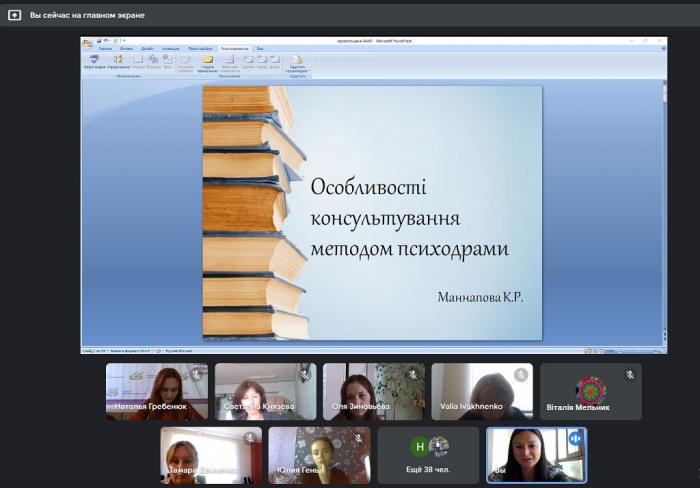Open the Вставка ribbon tab
The width and height of the screenshot is (700, 488).
pos(126,48)
